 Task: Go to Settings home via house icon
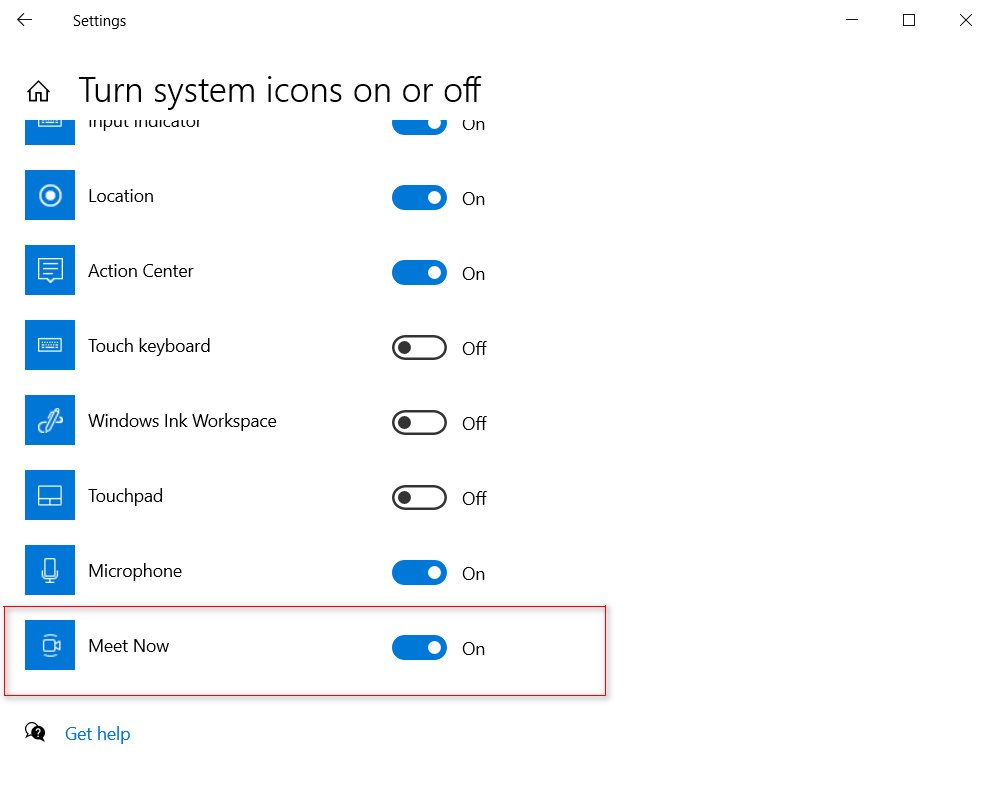[x=38, y=91]
